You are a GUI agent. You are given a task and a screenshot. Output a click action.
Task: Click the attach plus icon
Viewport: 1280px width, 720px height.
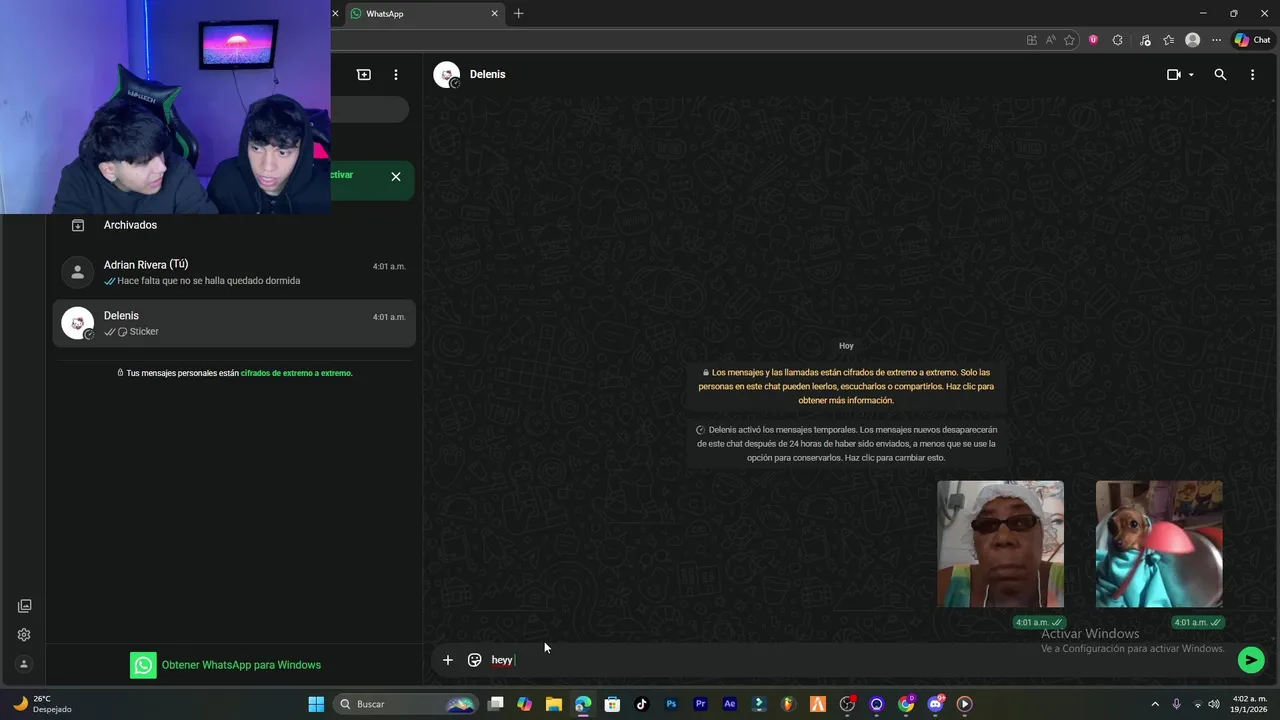[448, 660]
